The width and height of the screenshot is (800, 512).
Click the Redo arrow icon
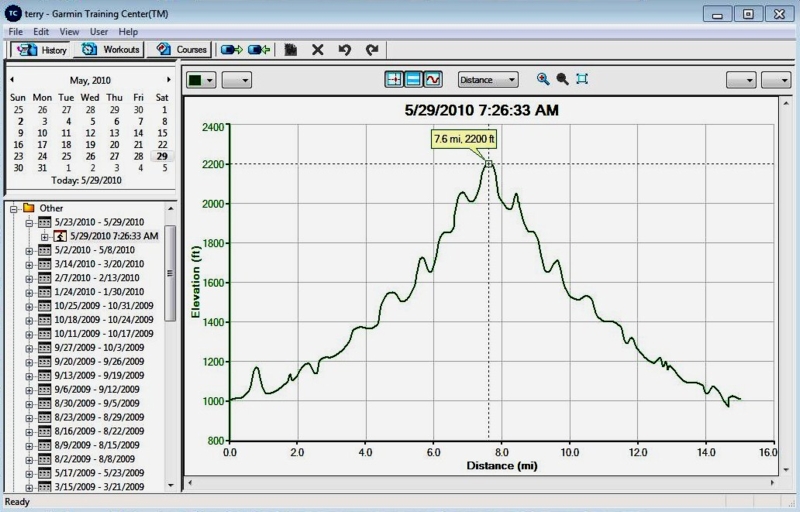[x=372, y=49]
